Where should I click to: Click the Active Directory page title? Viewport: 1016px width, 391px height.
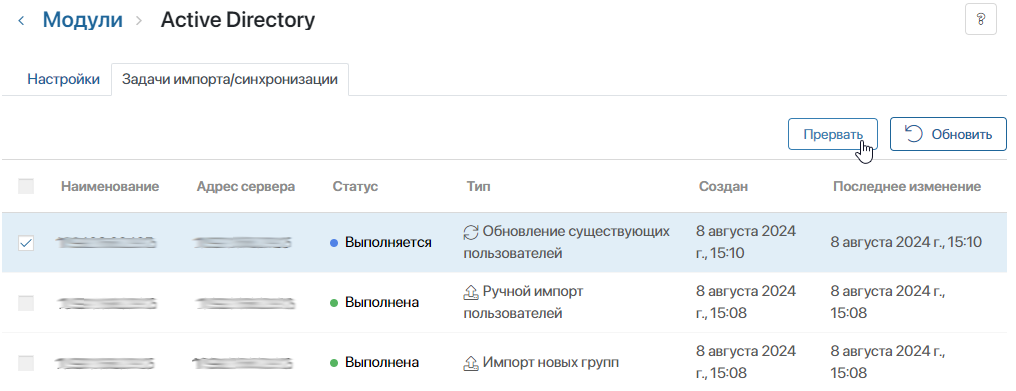coord(238,20)
